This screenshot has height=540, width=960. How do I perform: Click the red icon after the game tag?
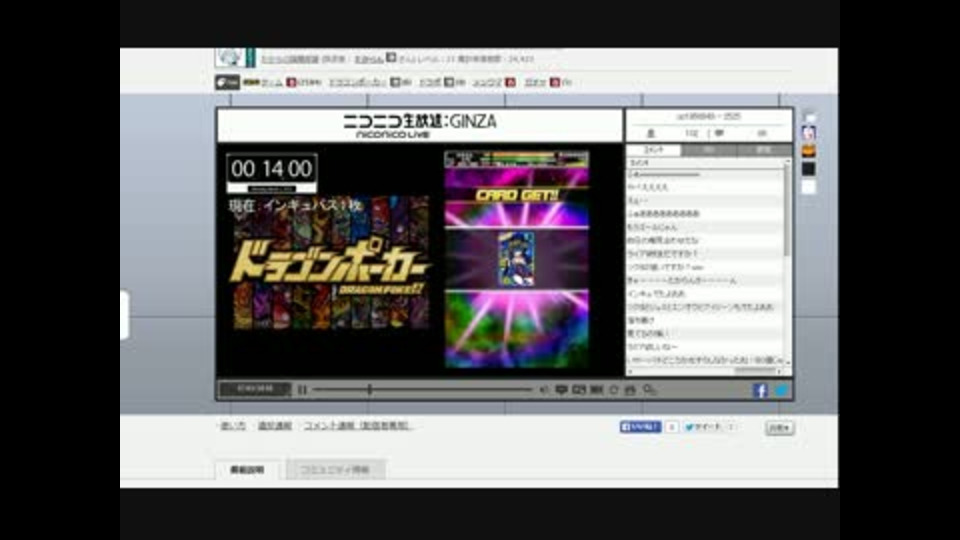pos(291,82)
